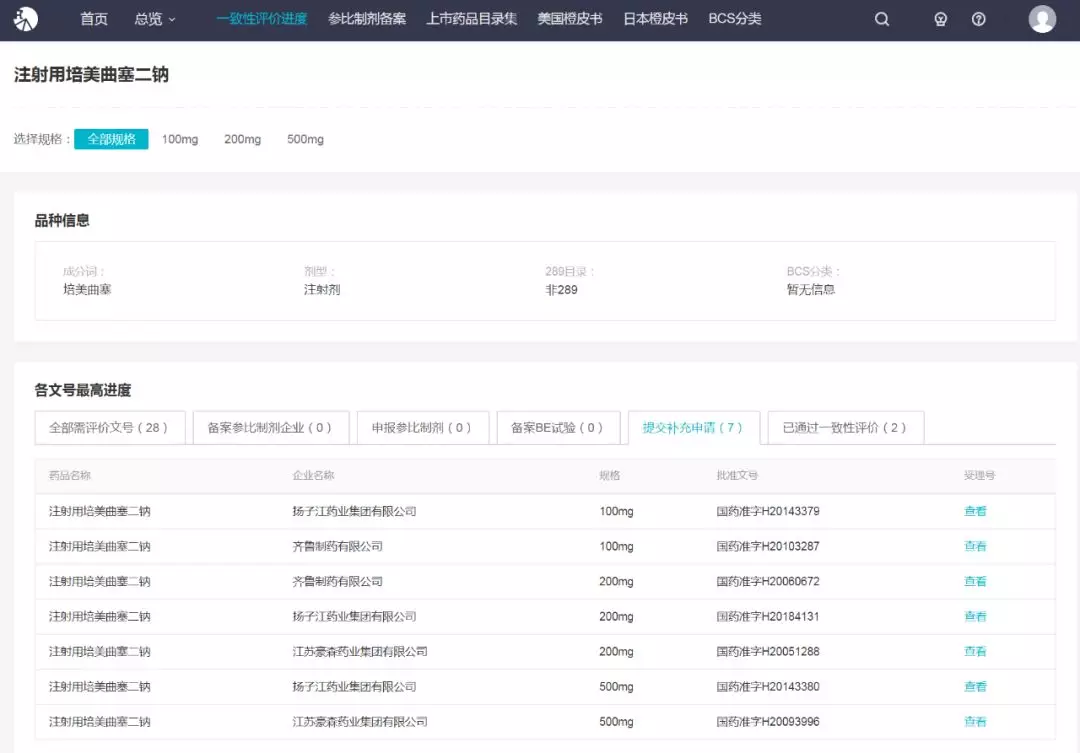Click 齐鲁制药有限公司 in H20060672 row

click(338, 581)
